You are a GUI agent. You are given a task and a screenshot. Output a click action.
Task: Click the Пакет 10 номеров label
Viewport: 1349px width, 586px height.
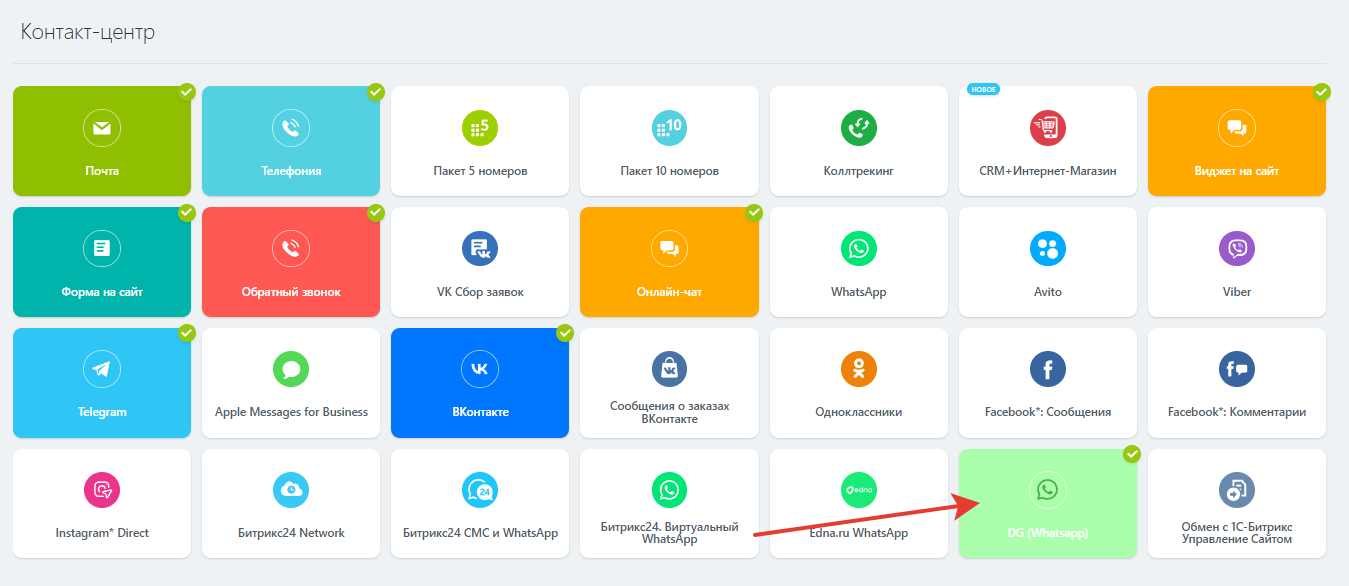coord(669,171)
